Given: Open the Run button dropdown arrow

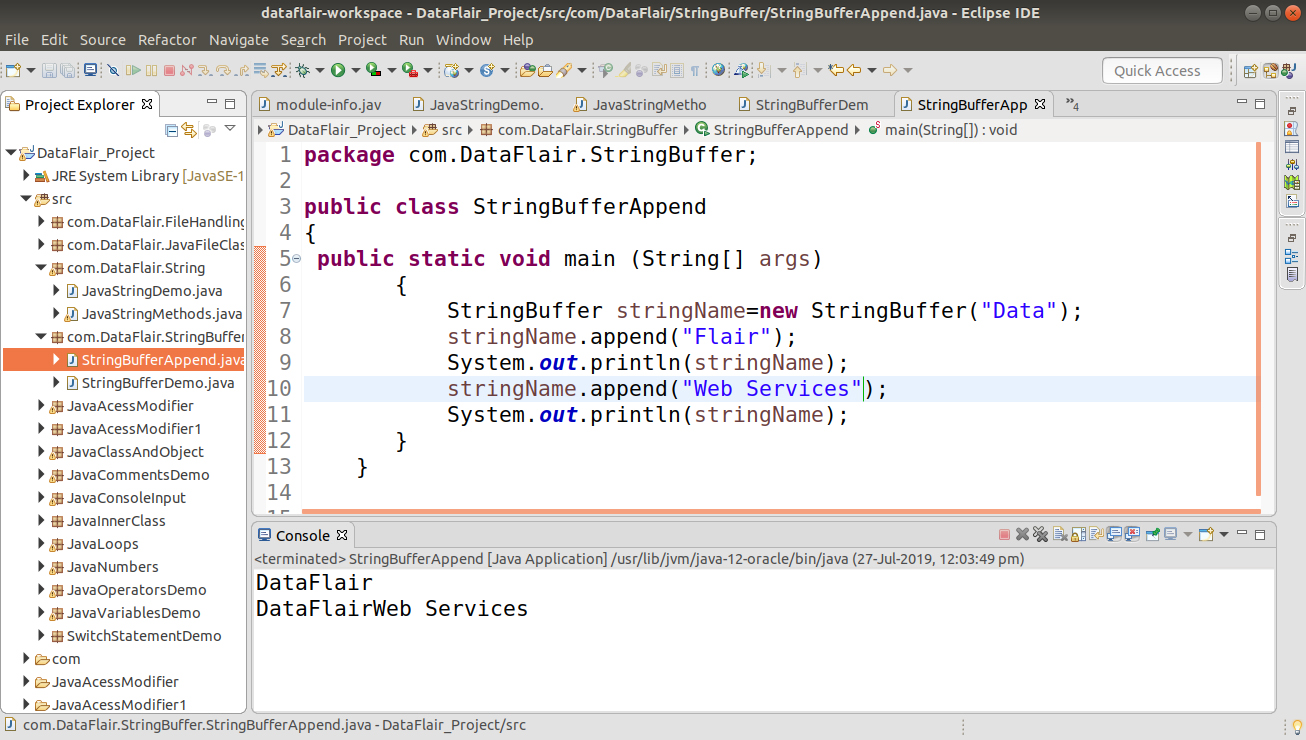Looking at the screenshot, I should (354, 71).
